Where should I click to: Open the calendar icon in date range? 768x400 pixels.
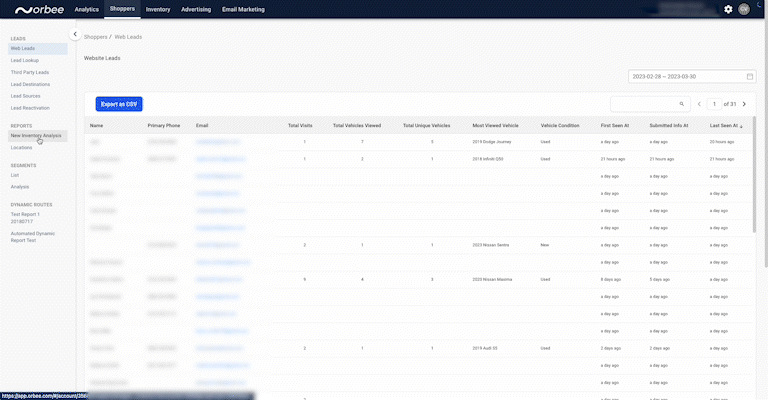(749, 76)
